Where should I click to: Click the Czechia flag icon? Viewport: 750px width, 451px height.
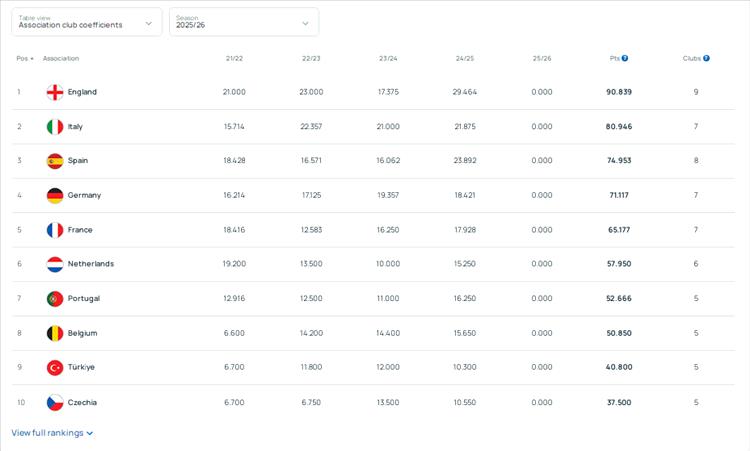pyautogui.click(x=55, y=402)
